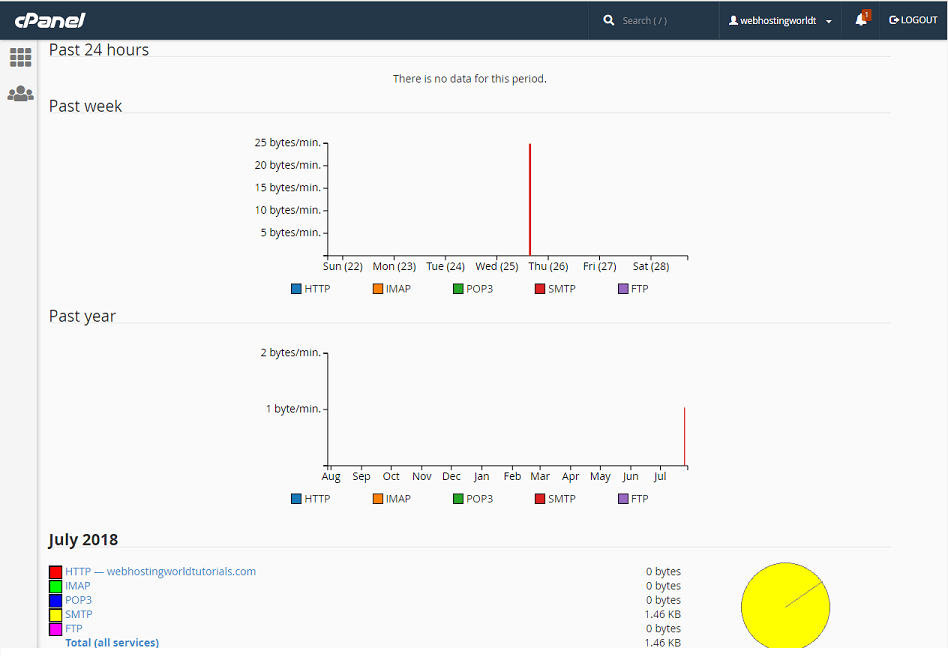Expand the Past 24 hours section
The height and width of the screenshot is (656, 948).
[99, 48]
